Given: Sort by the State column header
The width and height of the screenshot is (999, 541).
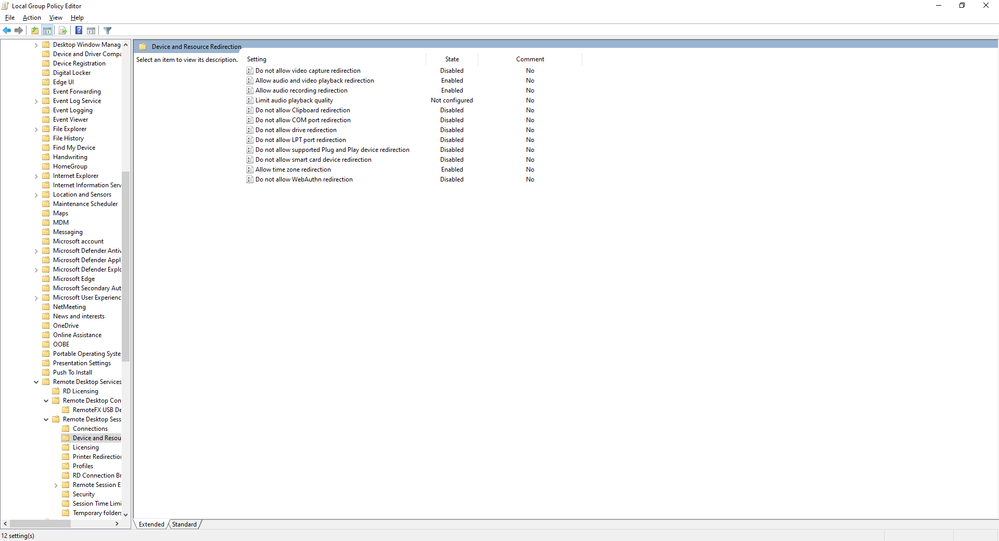Looking at the screenshot, I should coord(452,59).
